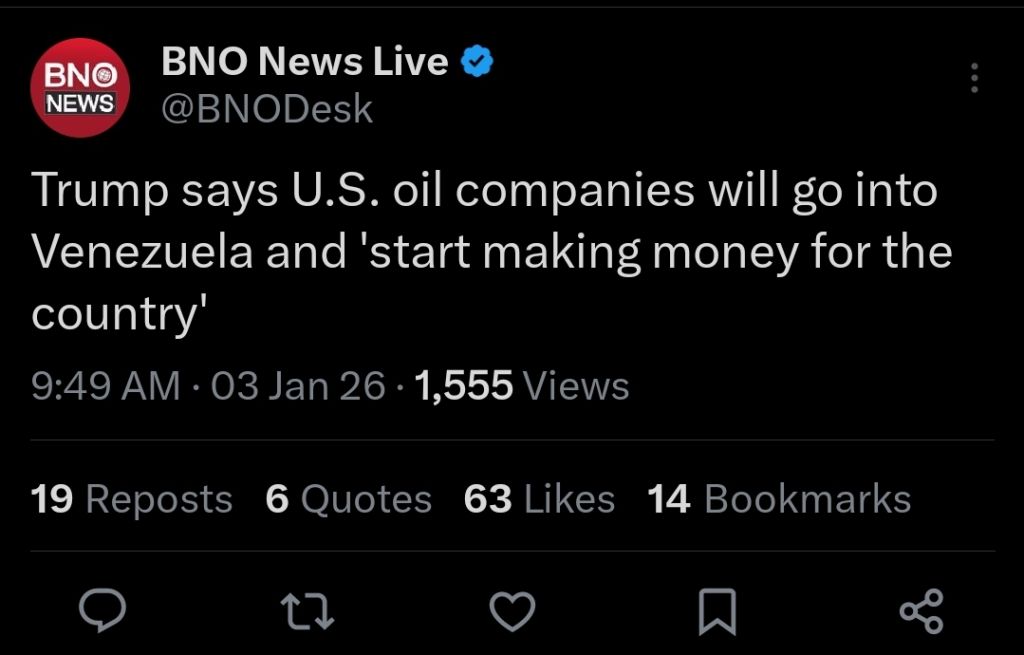The image size is (1024, 655).
Task: Click the tweet text about Venezuela
Action: click(x=490, y=251)
